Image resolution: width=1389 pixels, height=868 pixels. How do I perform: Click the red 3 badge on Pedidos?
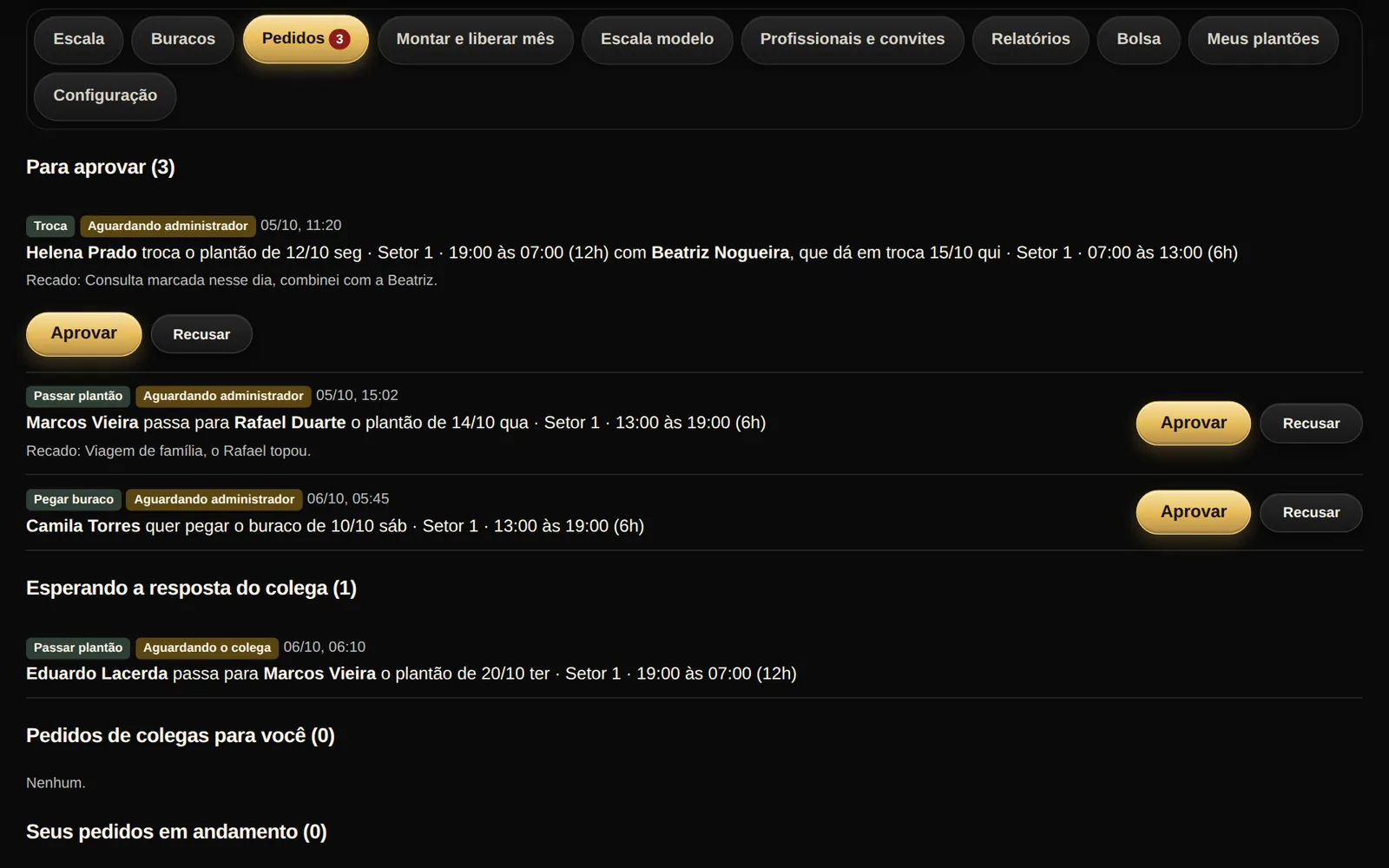(339, 39)
